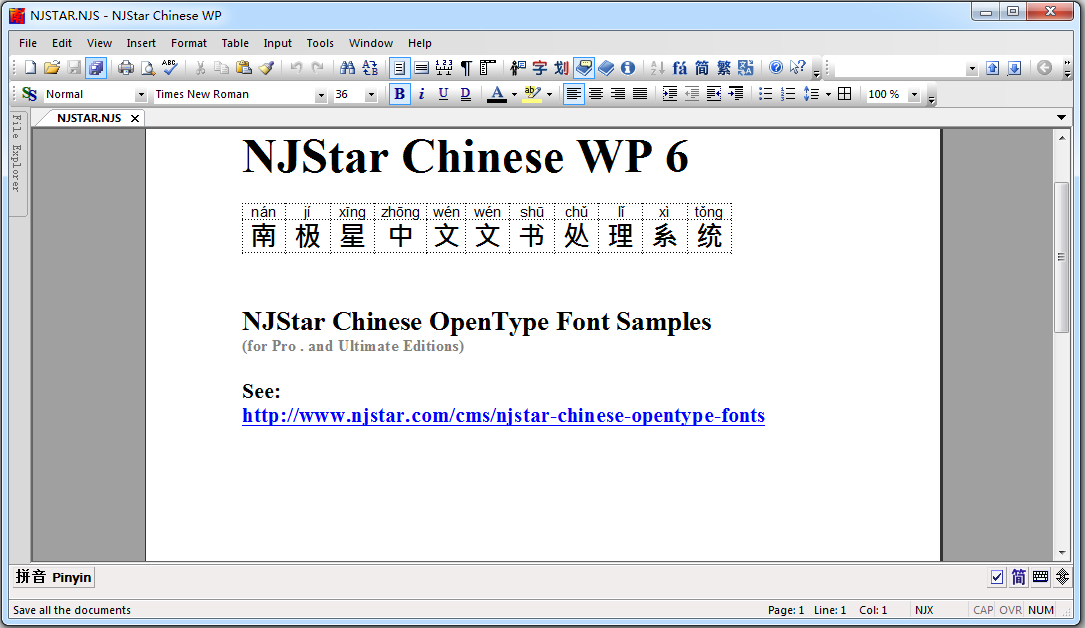The height and width of the screenshot is (628, 1085).
Task: Toggle double underline D button
Action: (466, 94)
